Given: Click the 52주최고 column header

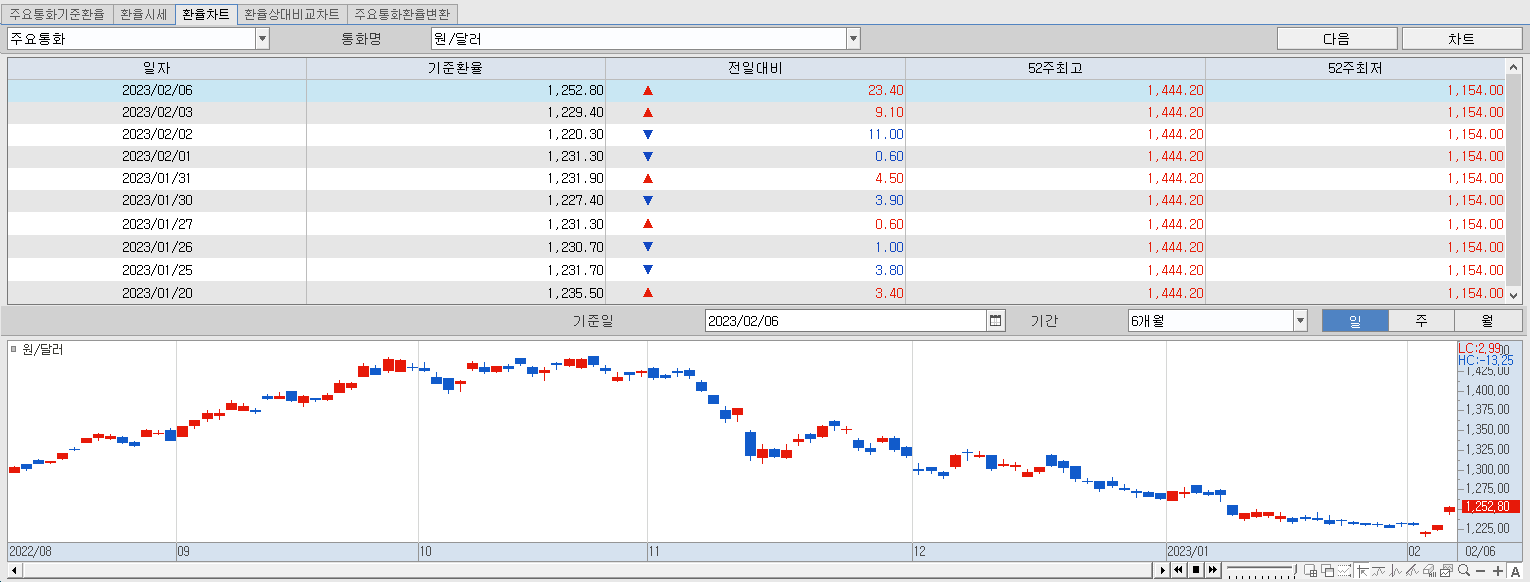Looking at the screenshot, I should (1055, 68).
